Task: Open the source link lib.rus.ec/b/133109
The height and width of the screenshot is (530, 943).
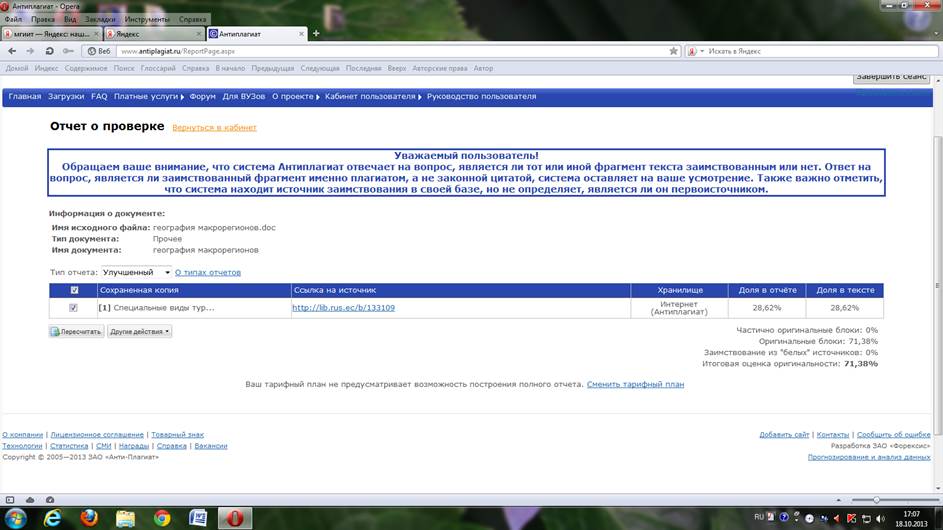Action: coord(343,308)
